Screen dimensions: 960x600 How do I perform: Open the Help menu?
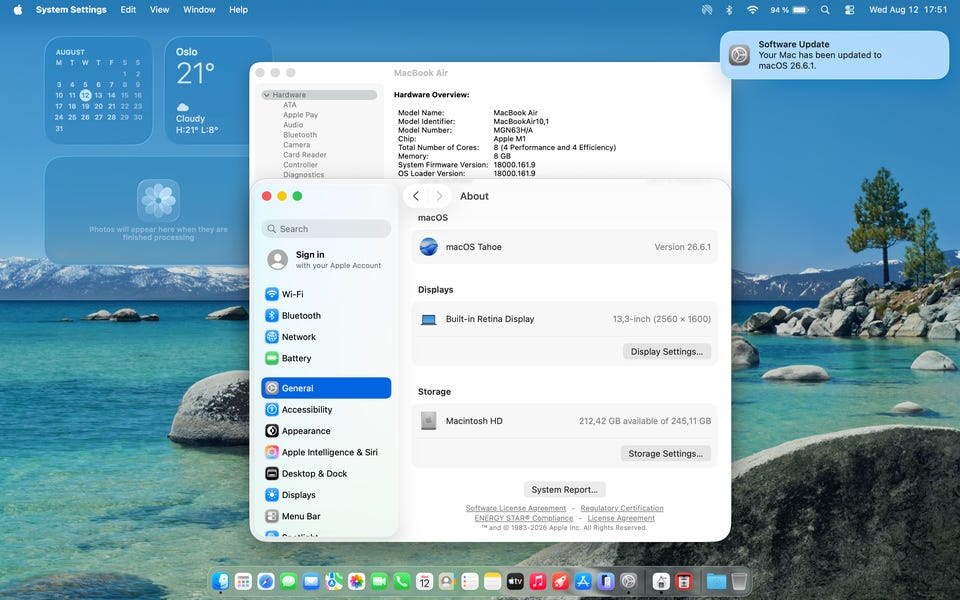[x=238, y=10]
